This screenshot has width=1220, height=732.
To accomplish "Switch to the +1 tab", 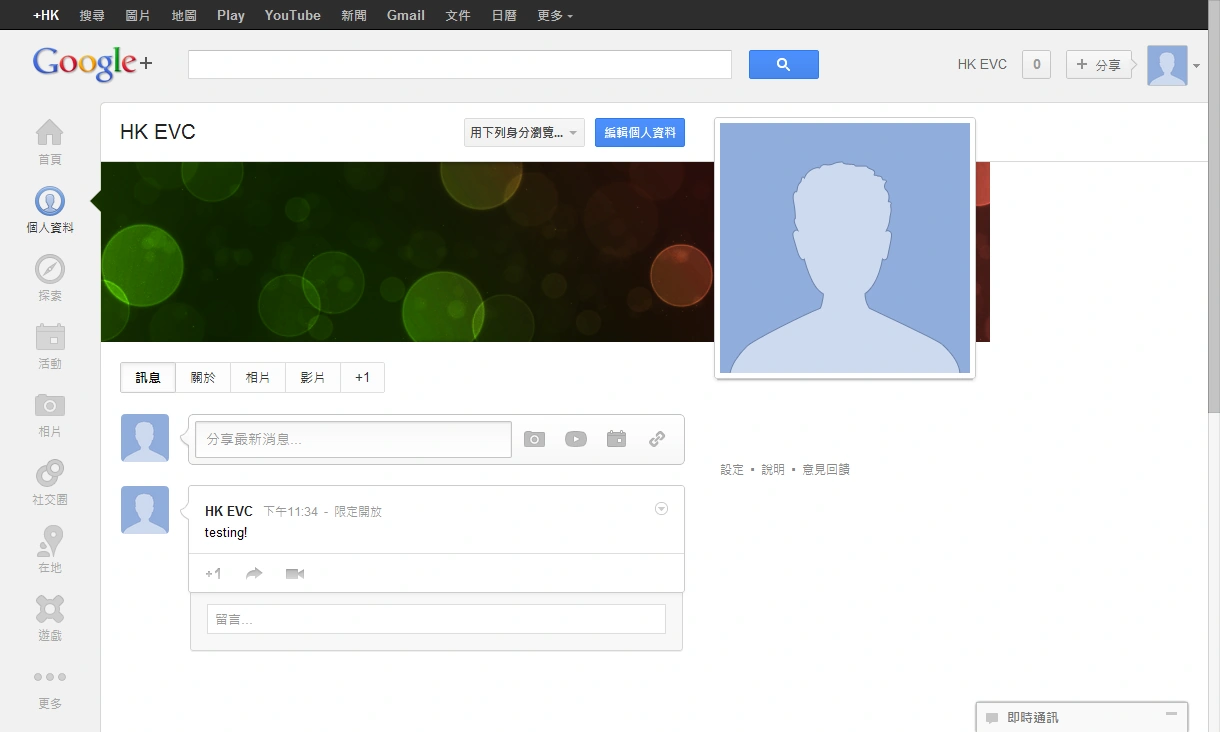I will (363, 378).
